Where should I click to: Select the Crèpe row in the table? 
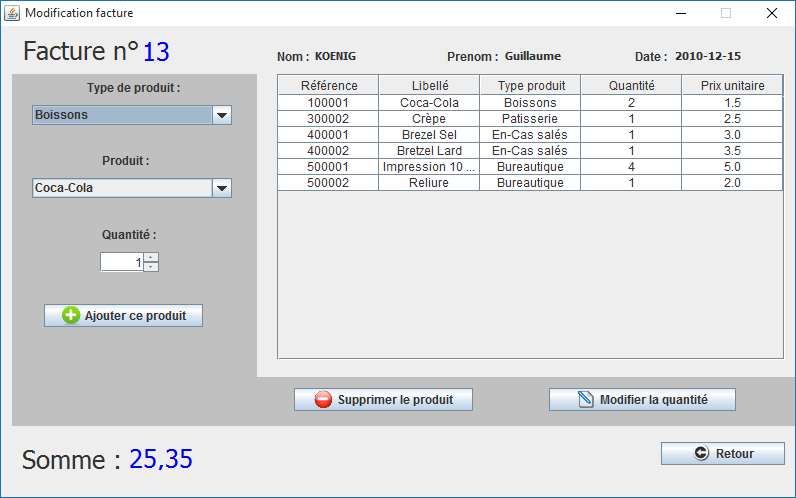[429, 119]
